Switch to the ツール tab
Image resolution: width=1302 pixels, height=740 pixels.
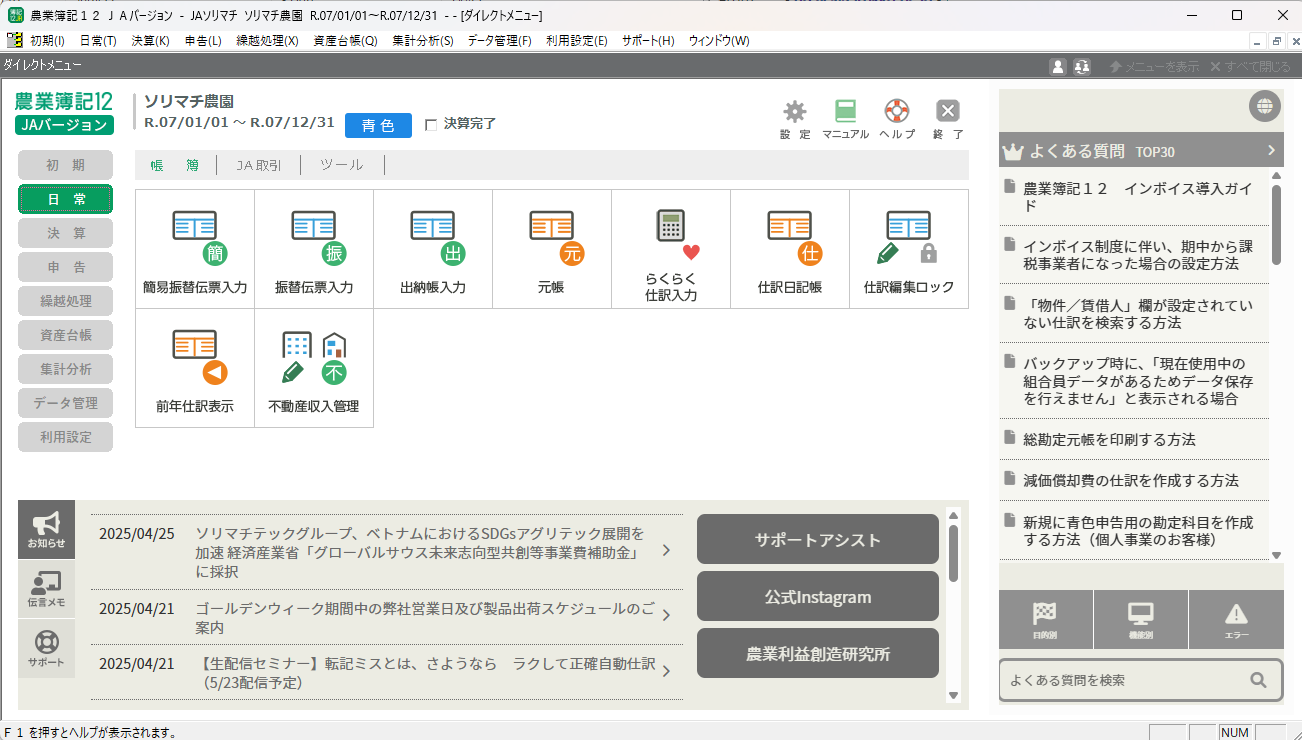coord(342,165)
